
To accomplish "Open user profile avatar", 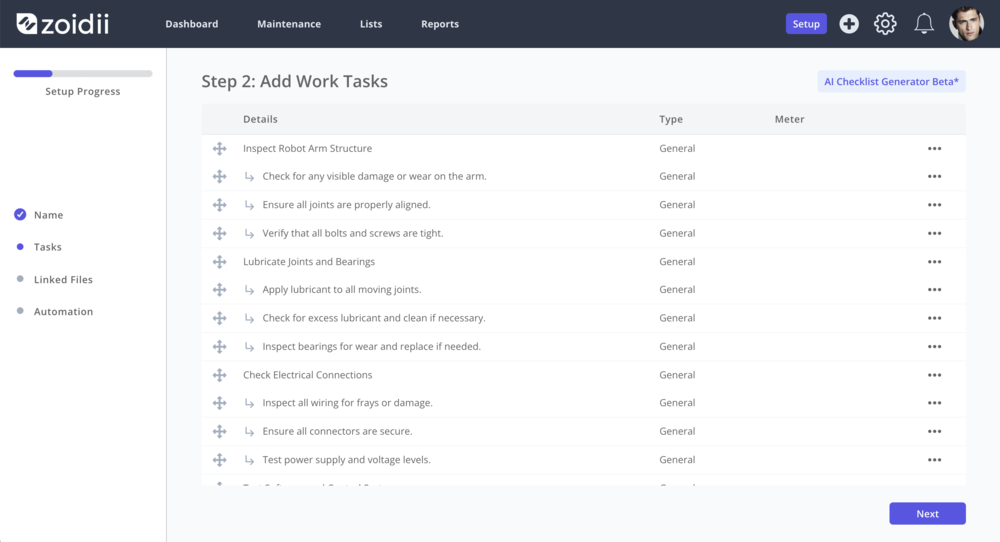I will pyautogui.click(x=966, y=24).
